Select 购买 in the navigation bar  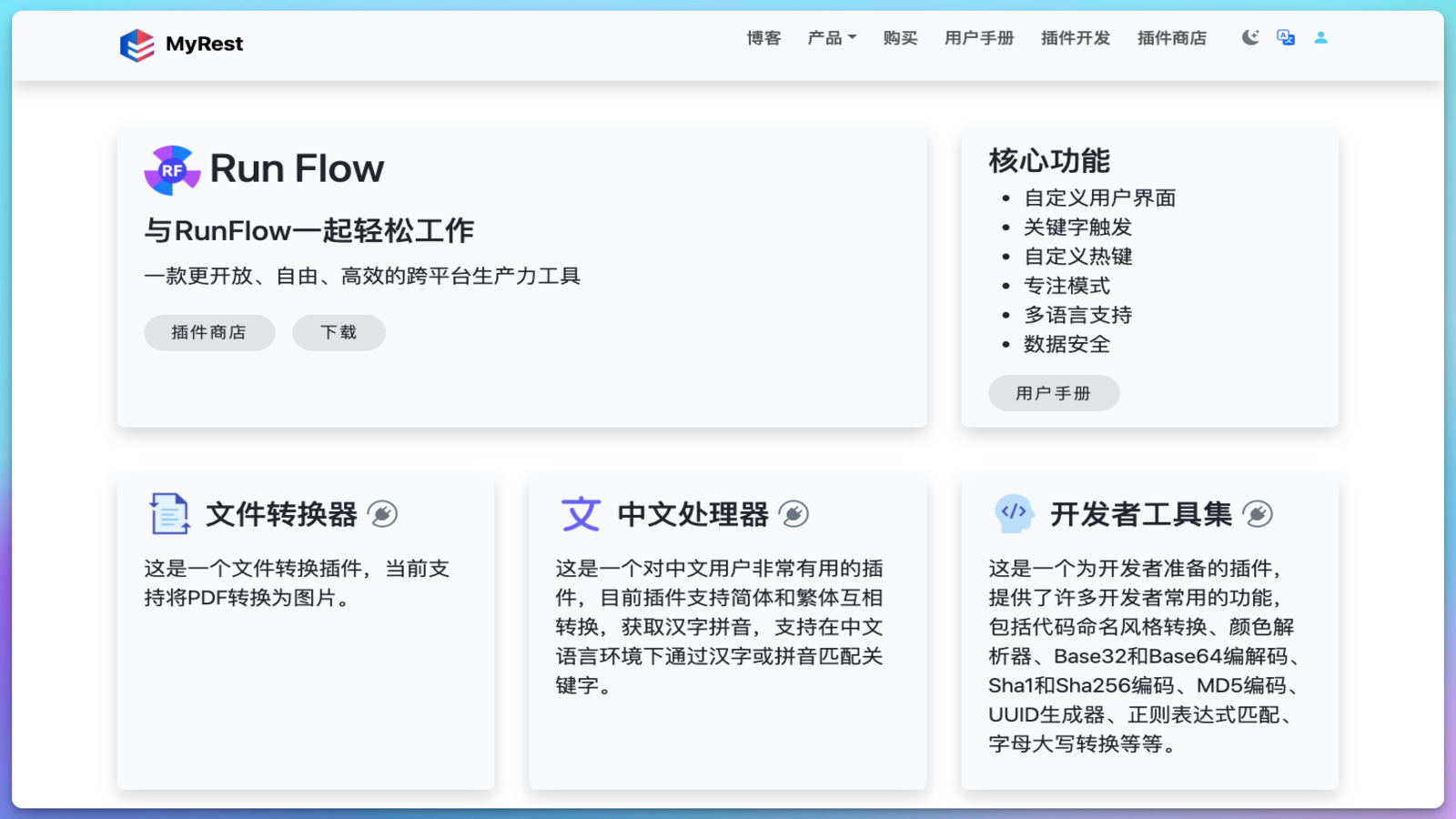tap(899, 37)
